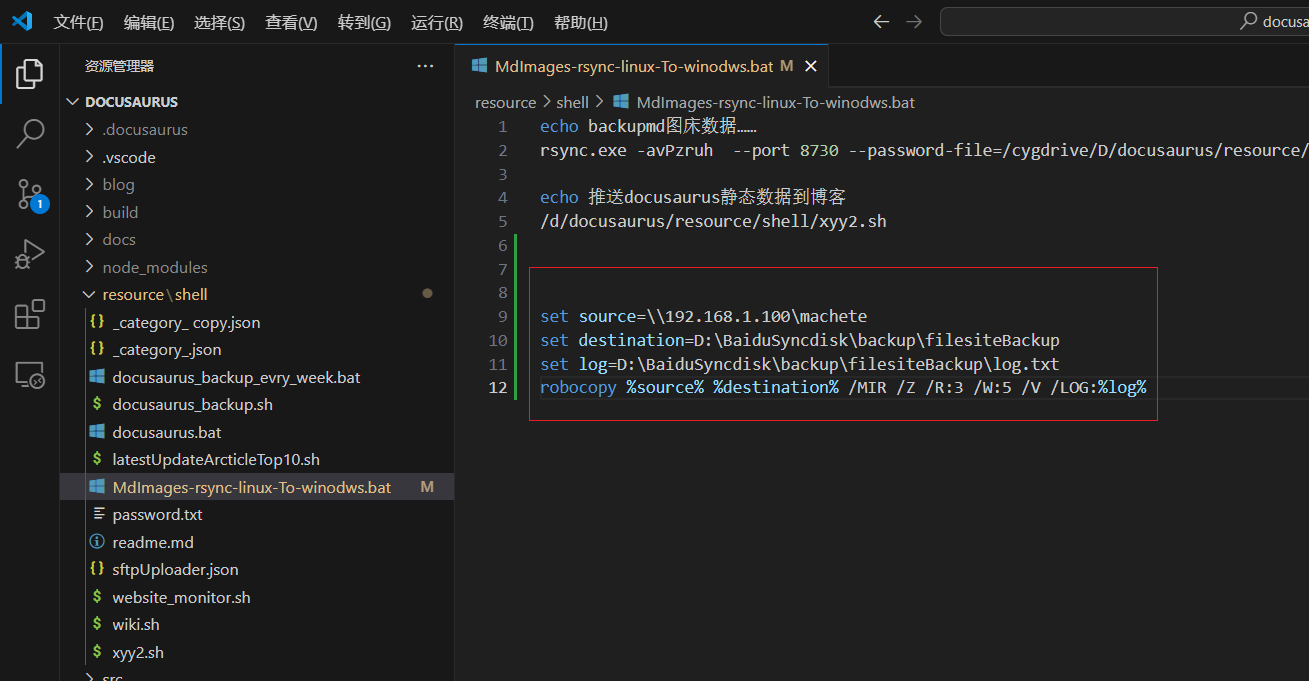Open the Remote Explorer icon
Image resolution: width=1309 pixels, height=681 pixels.
pos(30,375)
